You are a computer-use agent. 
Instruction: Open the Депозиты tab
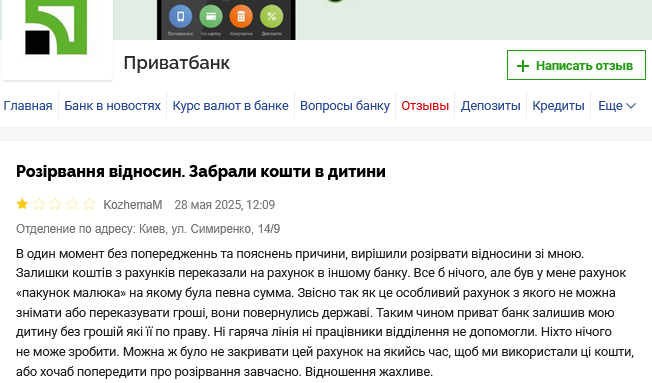490,106
